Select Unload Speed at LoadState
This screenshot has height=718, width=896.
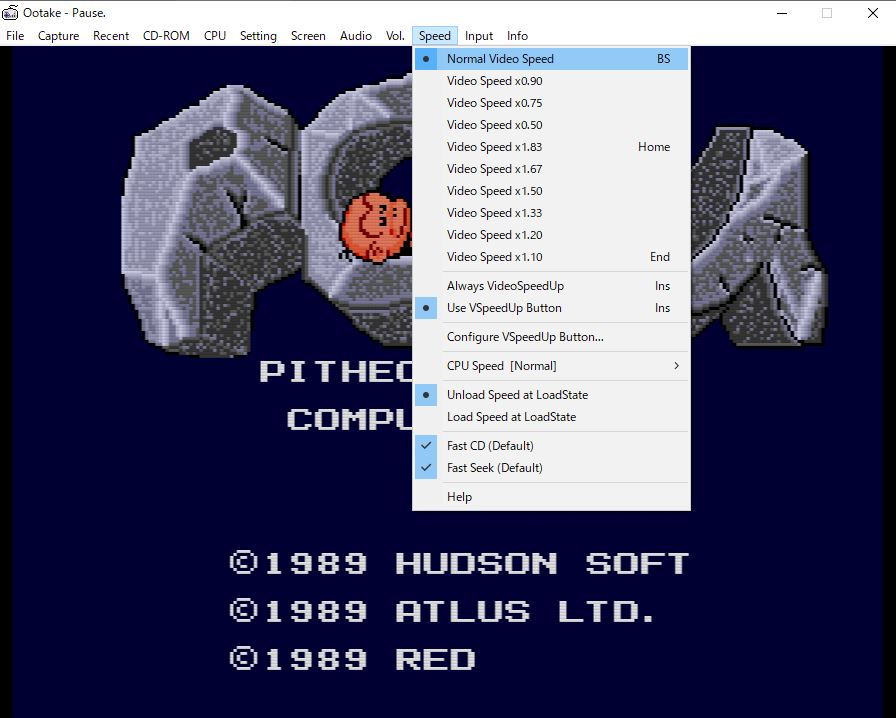pos(516,395)
